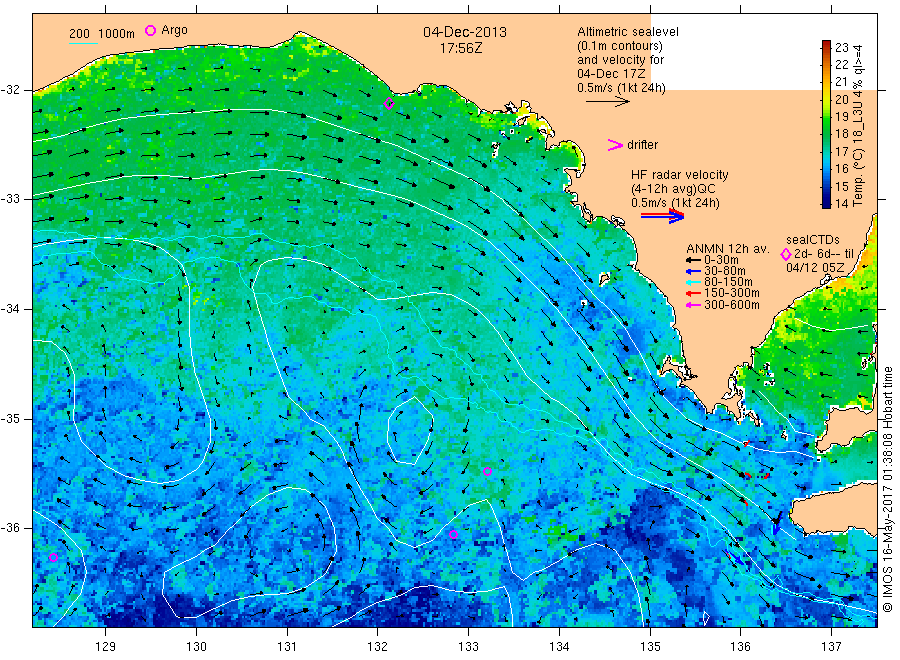
Task: Click the colorbar value 17
Action: pos(841,152)
